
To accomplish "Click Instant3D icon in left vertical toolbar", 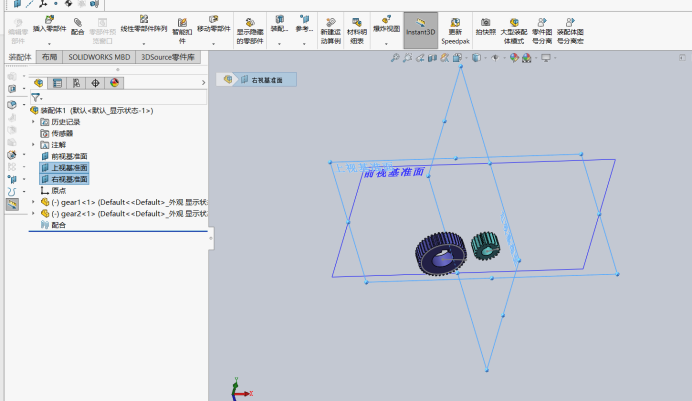I will point(12,205).
